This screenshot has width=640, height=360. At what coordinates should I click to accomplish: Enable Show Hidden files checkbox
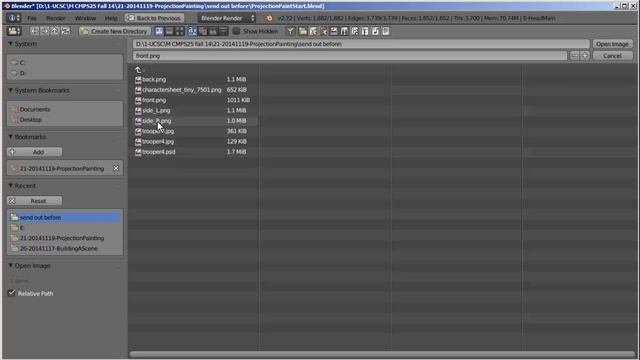pos(236,31)
